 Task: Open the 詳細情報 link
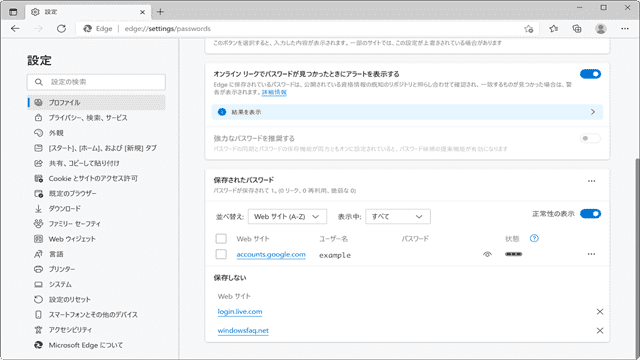[x=274, y=93]
